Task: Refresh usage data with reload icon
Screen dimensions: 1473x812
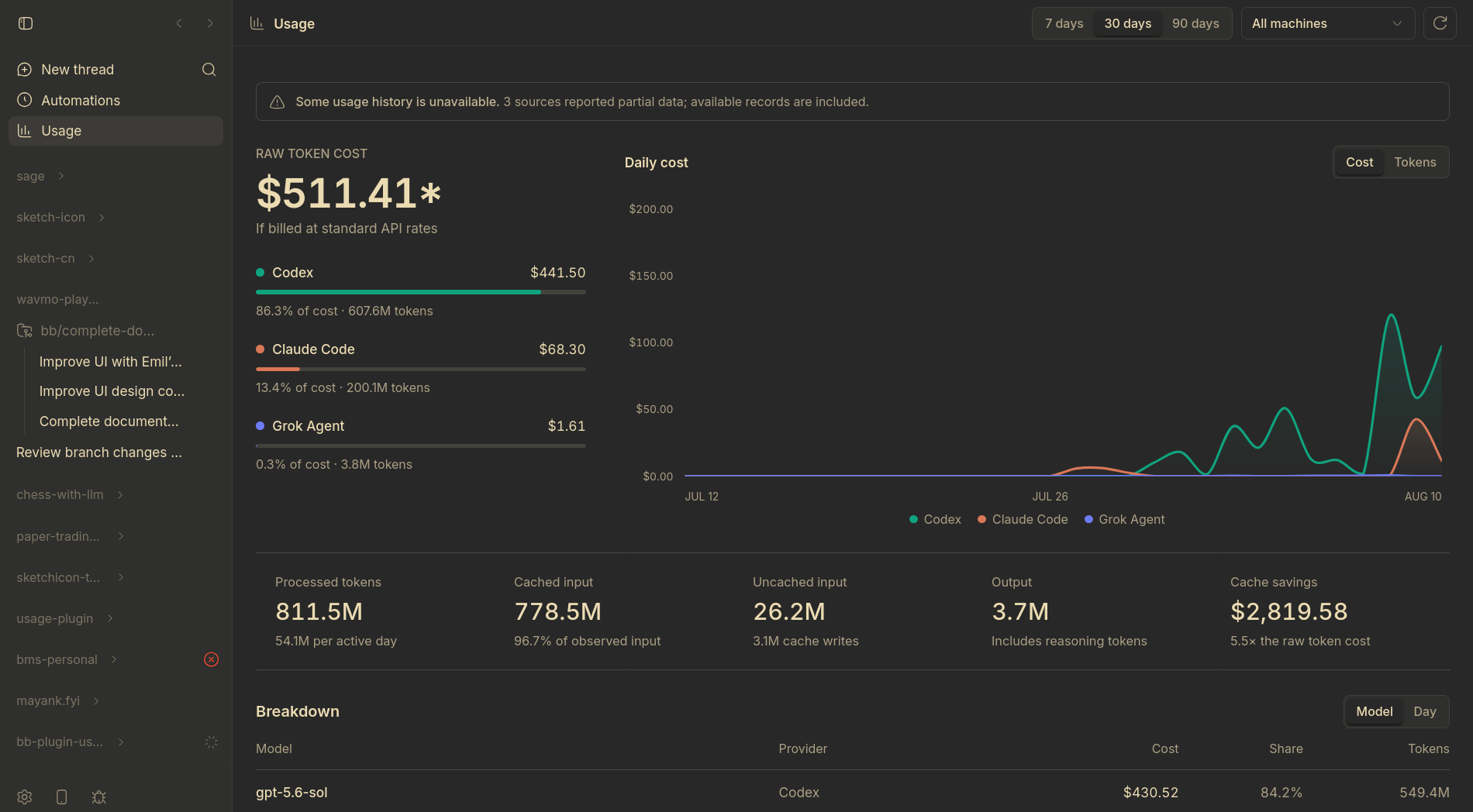Action: pos(1440,23)
